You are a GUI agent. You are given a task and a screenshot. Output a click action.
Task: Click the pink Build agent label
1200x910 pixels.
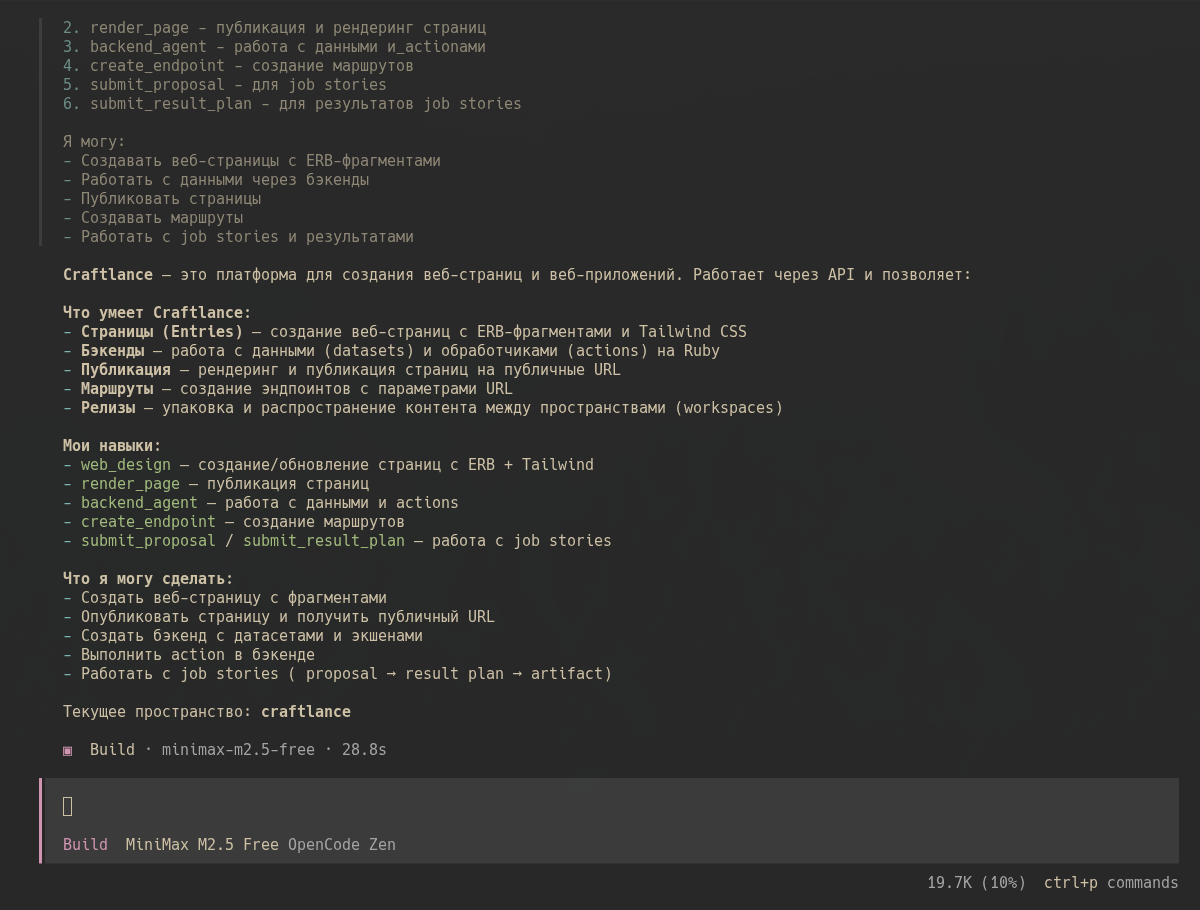85,845
